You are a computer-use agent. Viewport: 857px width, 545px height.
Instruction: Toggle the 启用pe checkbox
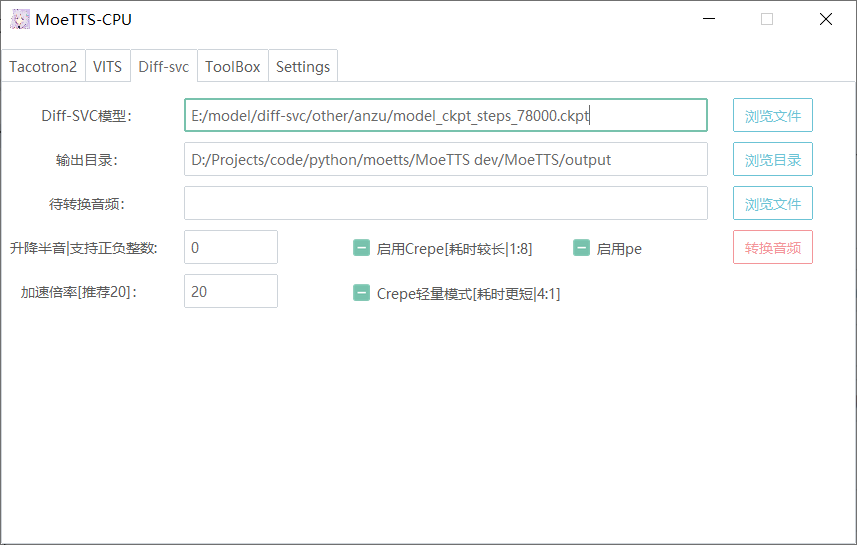582,248
